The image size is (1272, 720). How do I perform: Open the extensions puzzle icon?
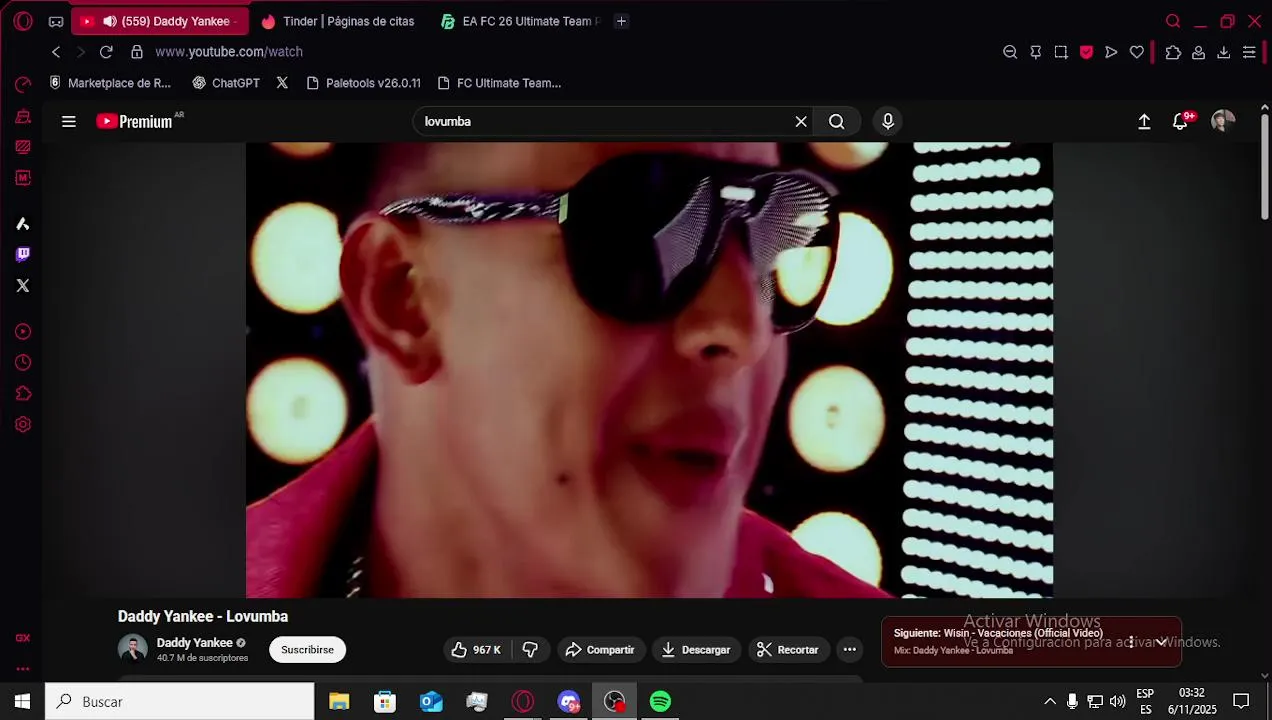pyautogui.click(x=1173, y=52)
